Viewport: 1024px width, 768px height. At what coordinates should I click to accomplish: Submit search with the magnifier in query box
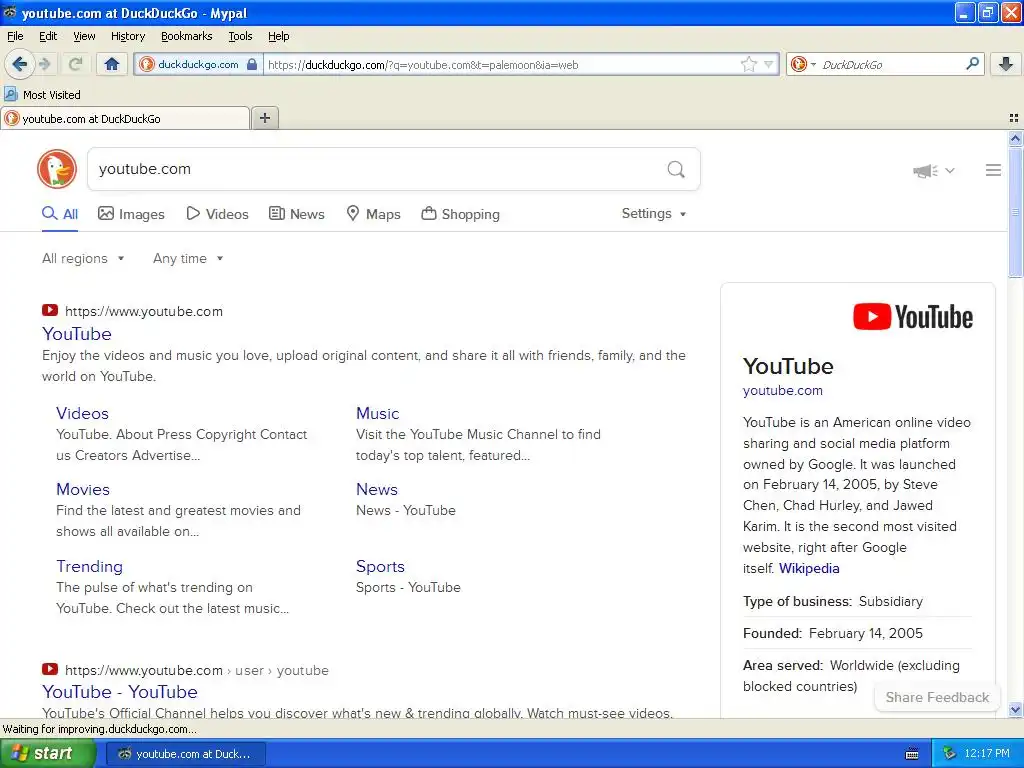tap(676, 170)
